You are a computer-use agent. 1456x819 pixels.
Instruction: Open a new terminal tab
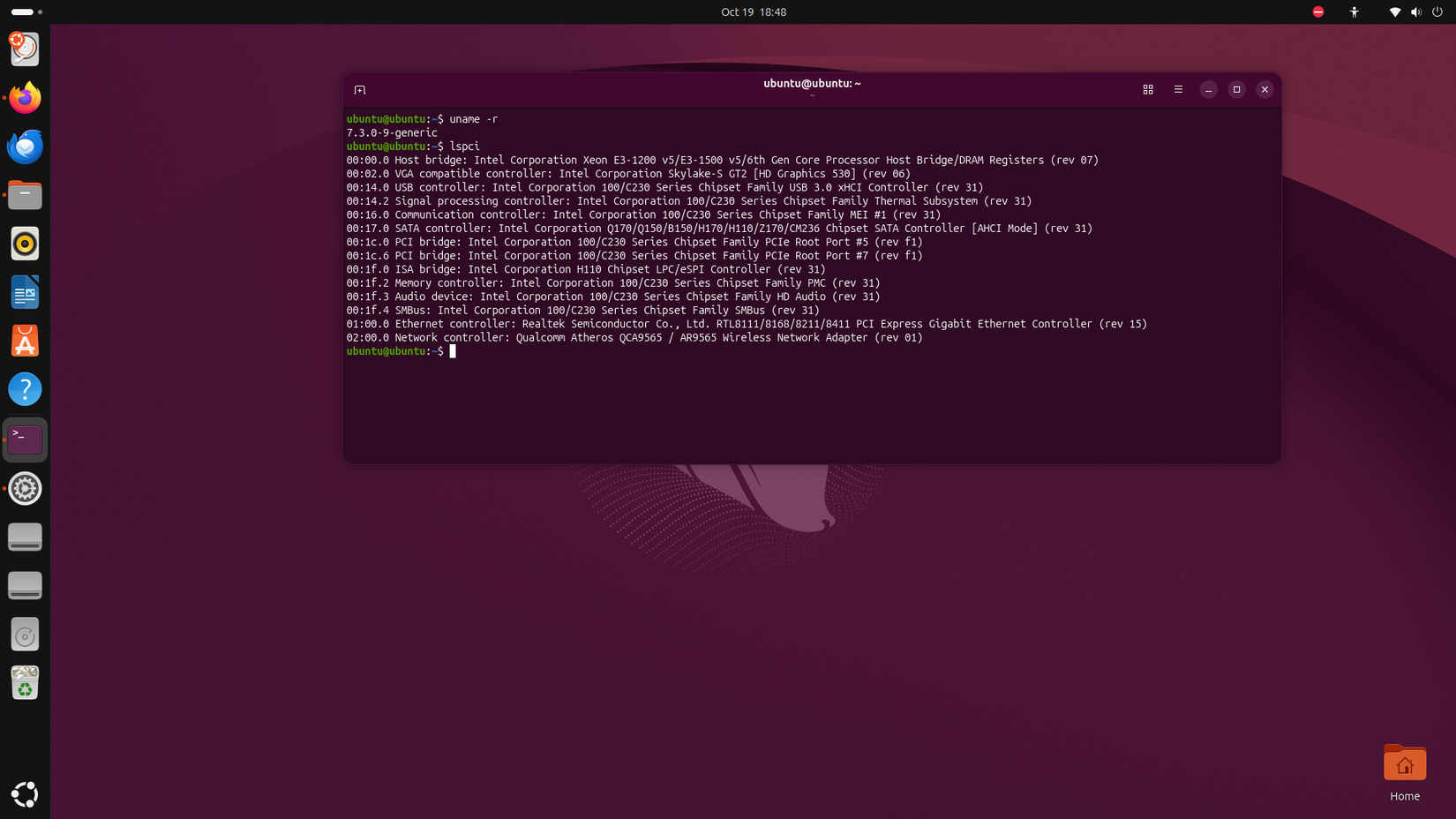(x=360, y=90)
